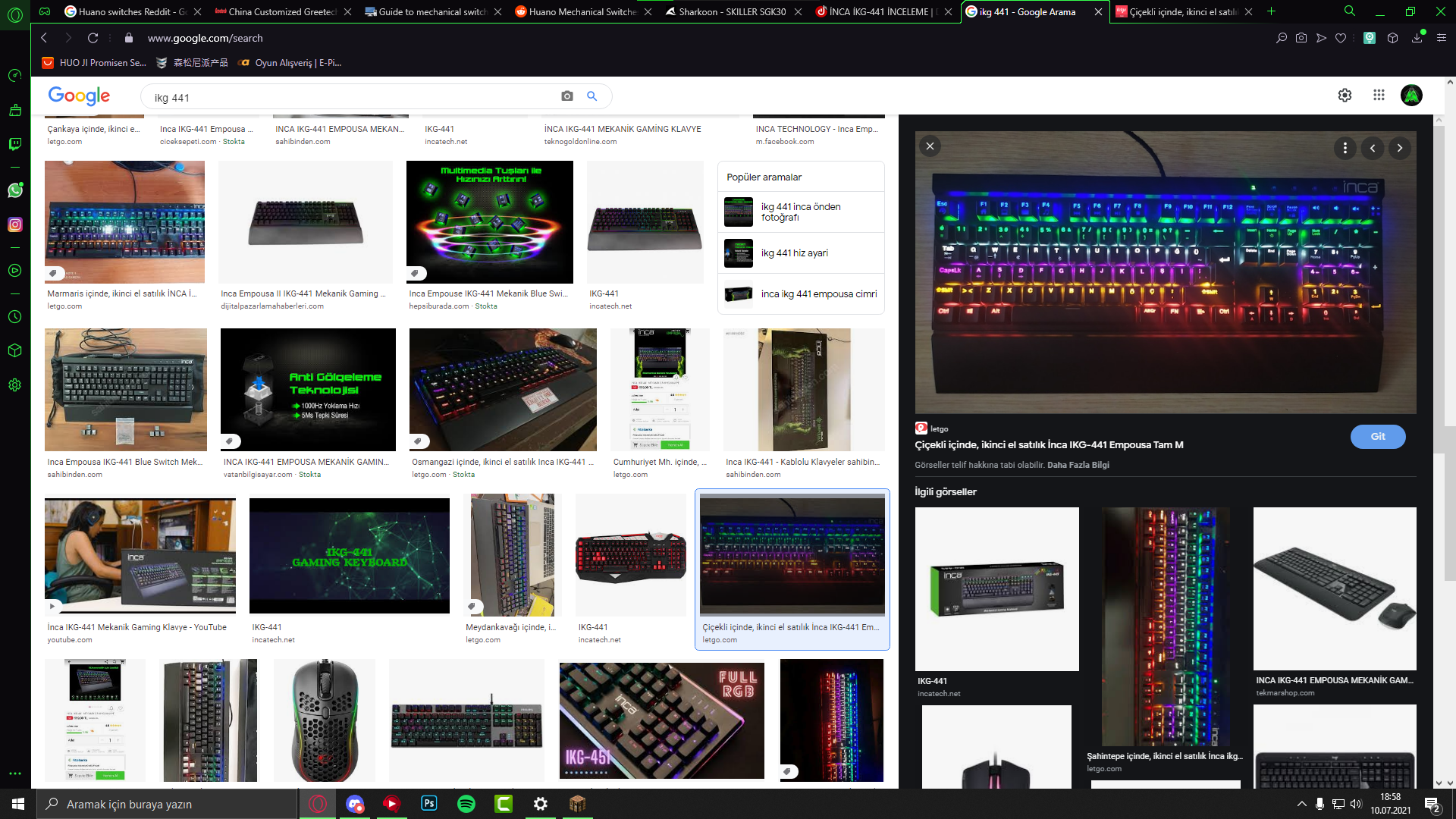Screen dimensions: 1456x819
Task: Open the volume control in tray
Action: 1356,804
